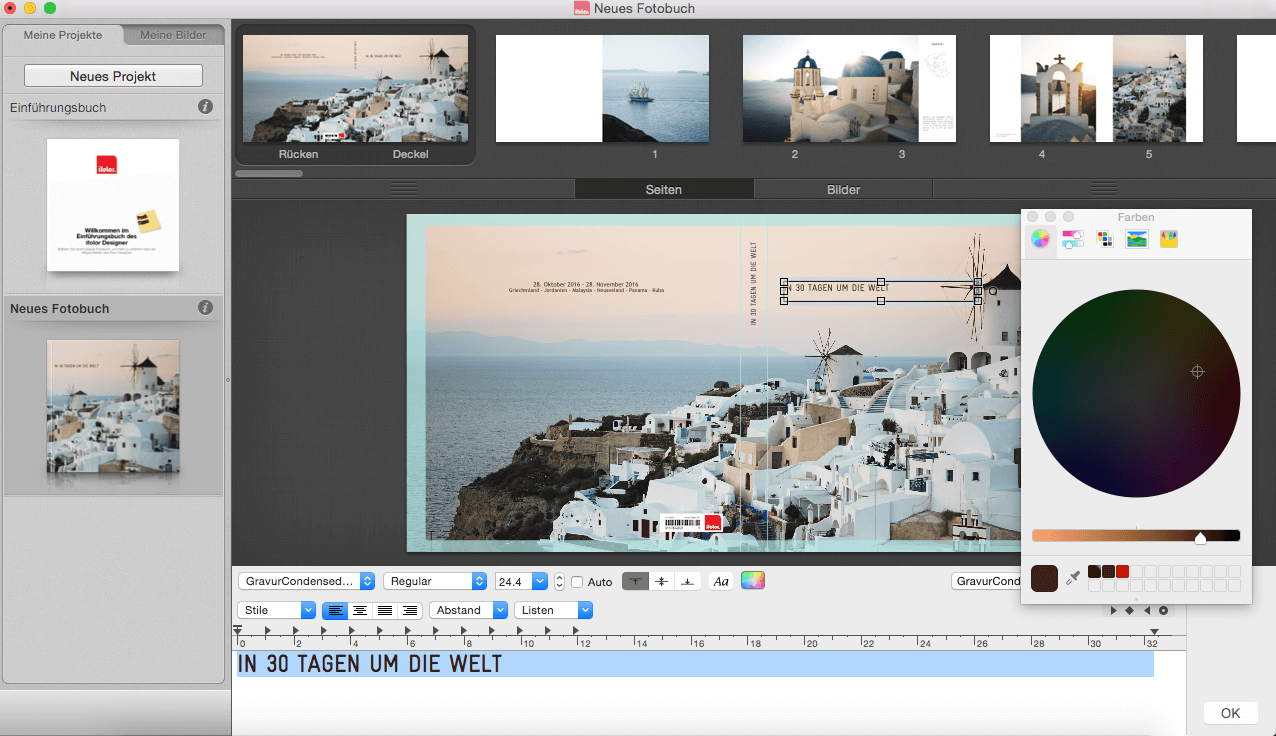The height and width of the screenshot is (736, 1276).
Task: Show info for Einführungsbuch project
Action: [205, 107]
